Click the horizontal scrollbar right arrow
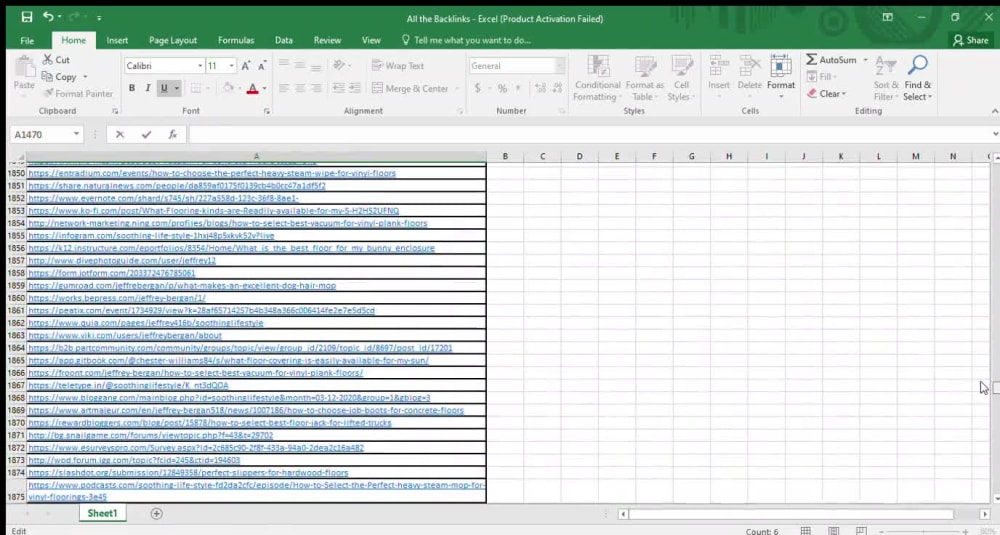 pyautogui.click(x=985, y=513)
